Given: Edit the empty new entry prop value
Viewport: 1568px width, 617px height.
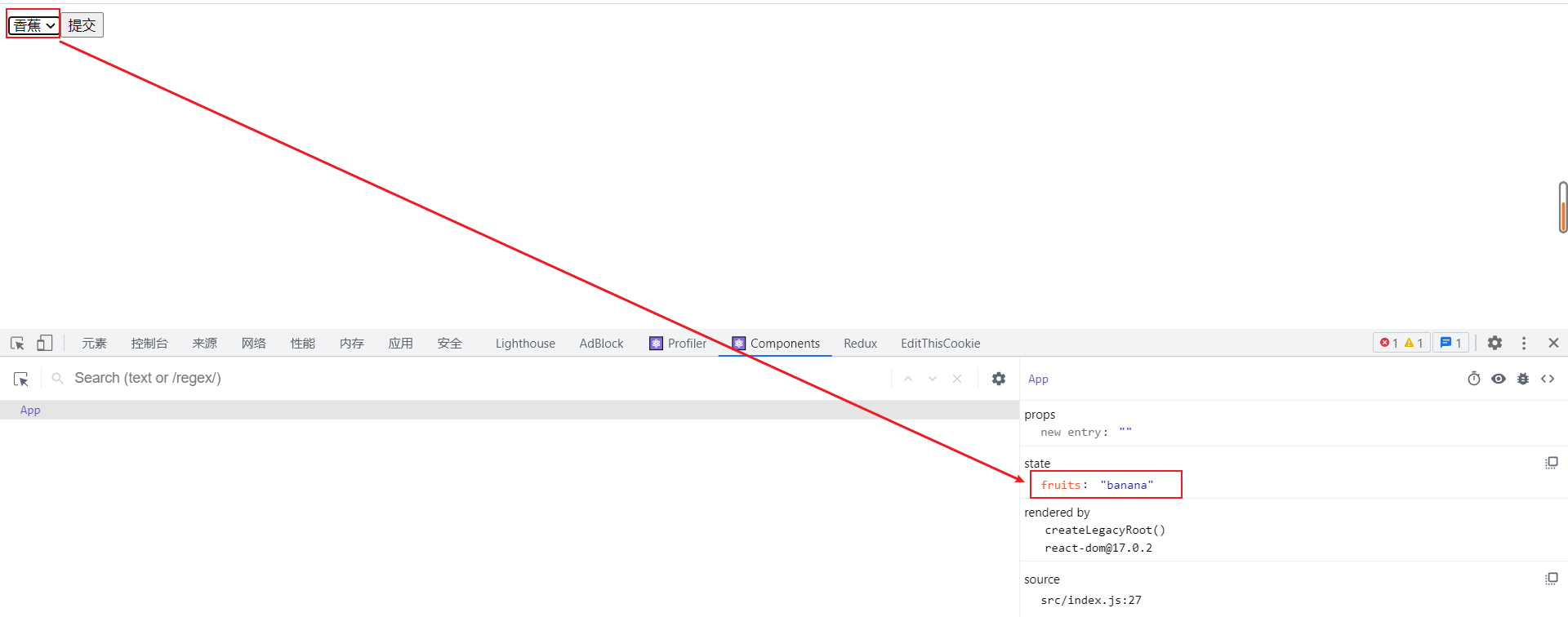Looking at the screenshot, I should click(1125, 432).
